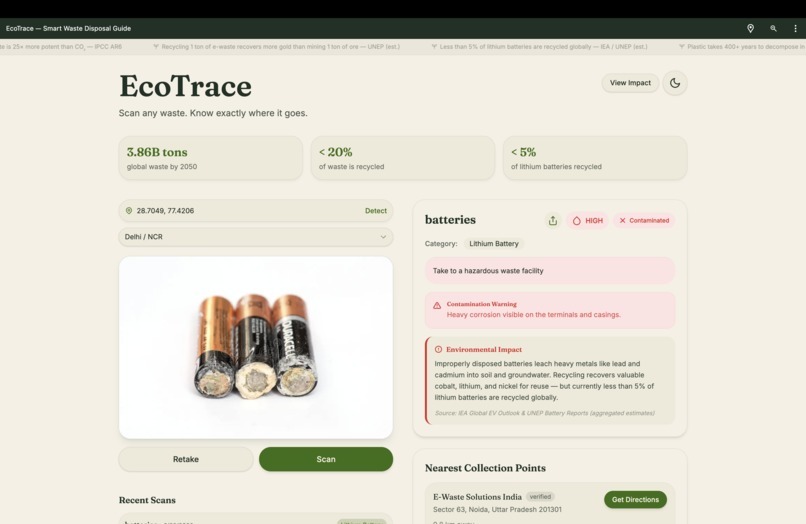Image resolution: width=806 pixels, height=524 pixels.
Task: Click the EcoTrace heading
Action: (x=186, y=86)
